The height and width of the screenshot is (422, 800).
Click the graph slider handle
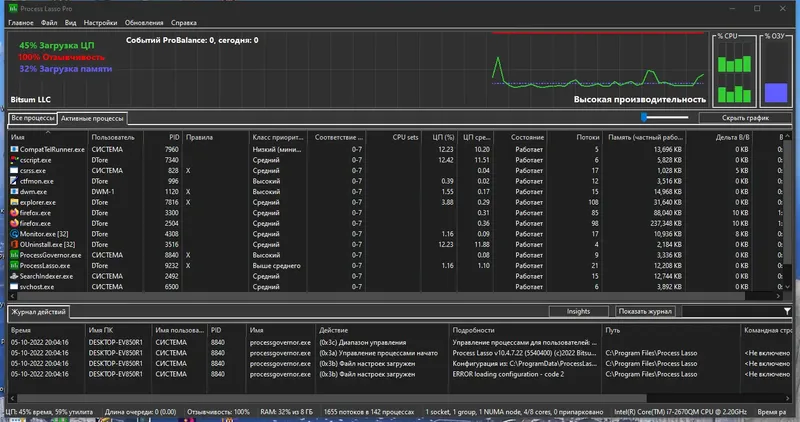tap(644, 117)
